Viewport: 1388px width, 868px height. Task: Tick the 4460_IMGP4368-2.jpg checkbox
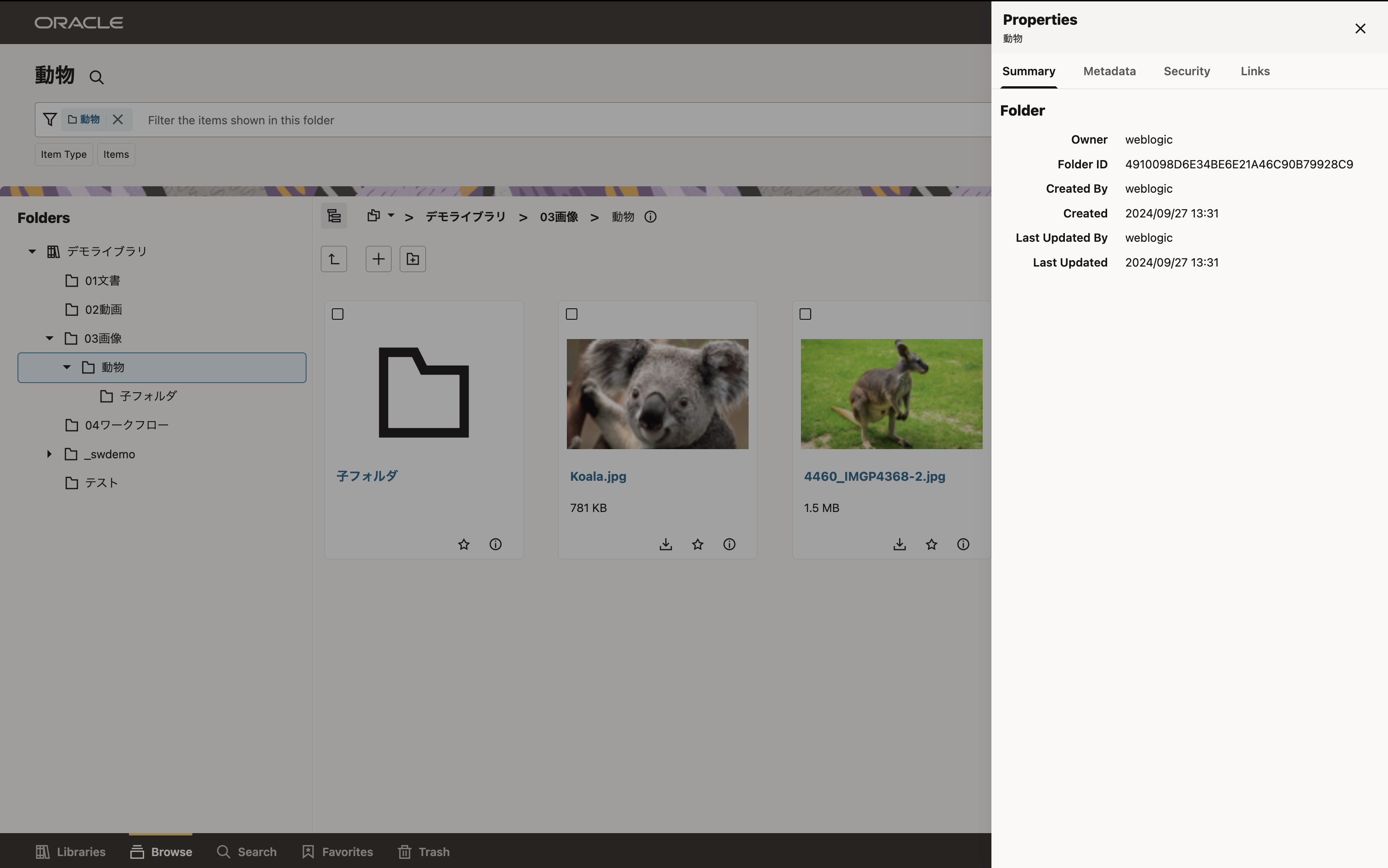pos(805,314)
